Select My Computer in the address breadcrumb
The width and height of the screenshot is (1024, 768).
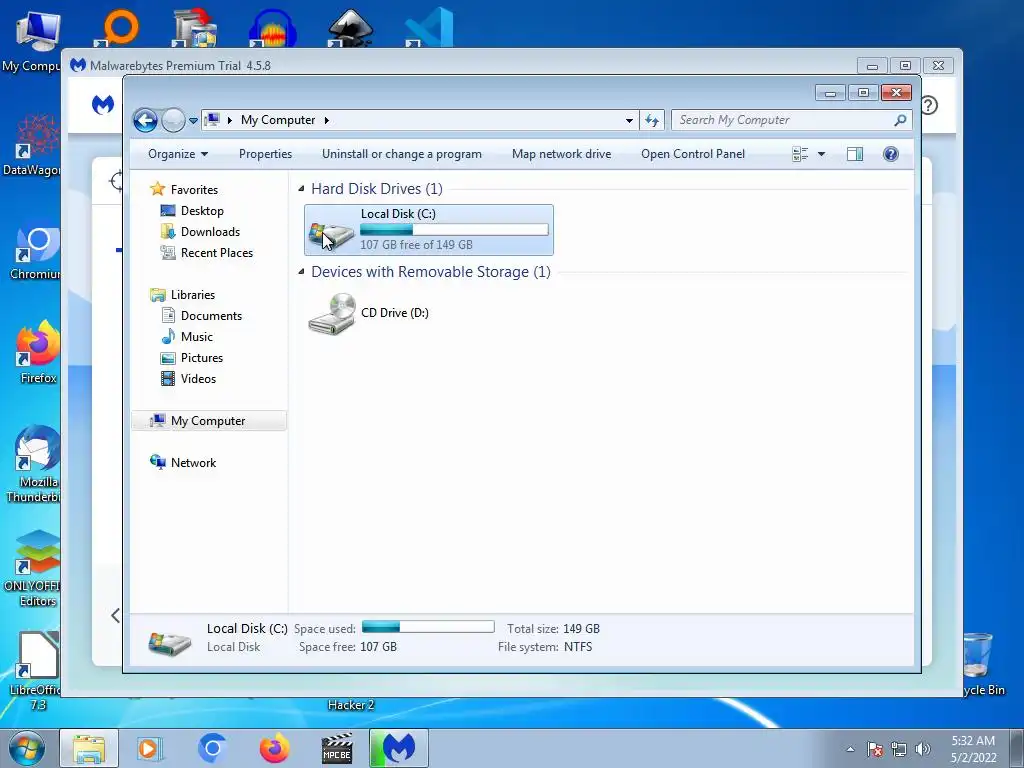pyautogui.click(x=278, y=120)
